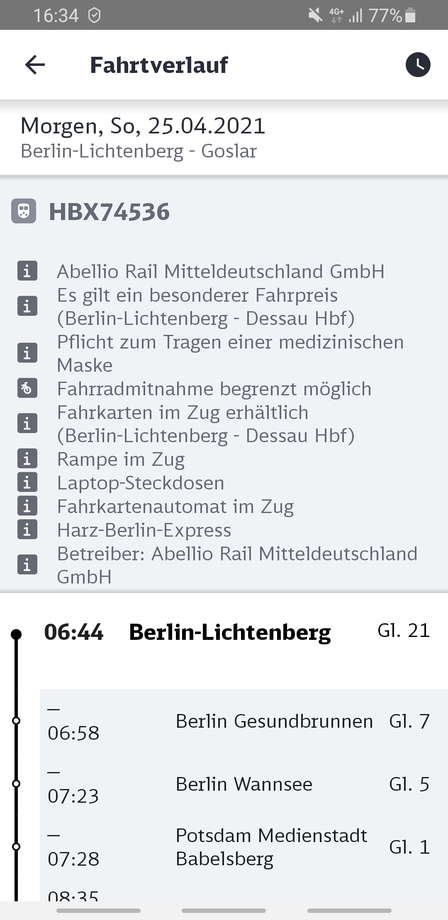The width and height of the screenshot is (448, 920).
Task: Tap info icon for medizinischen Maske notice
Action: [27, 353]
